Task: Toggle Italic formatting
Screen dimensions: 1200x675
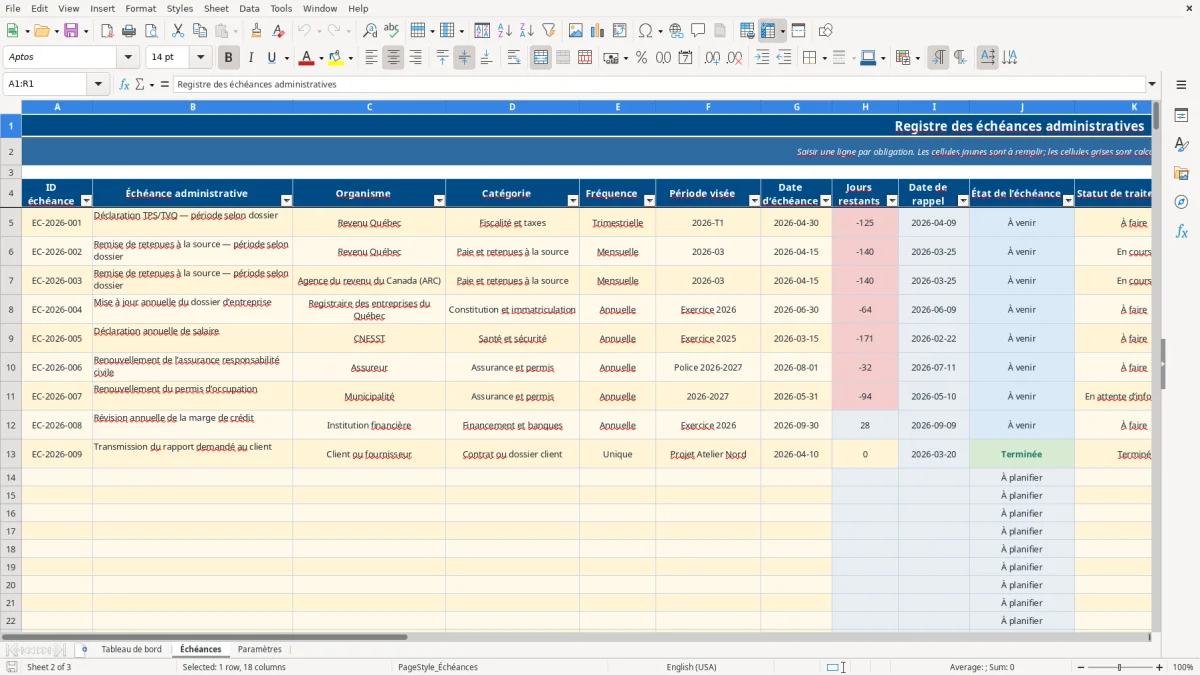Action: coord(251,58)
